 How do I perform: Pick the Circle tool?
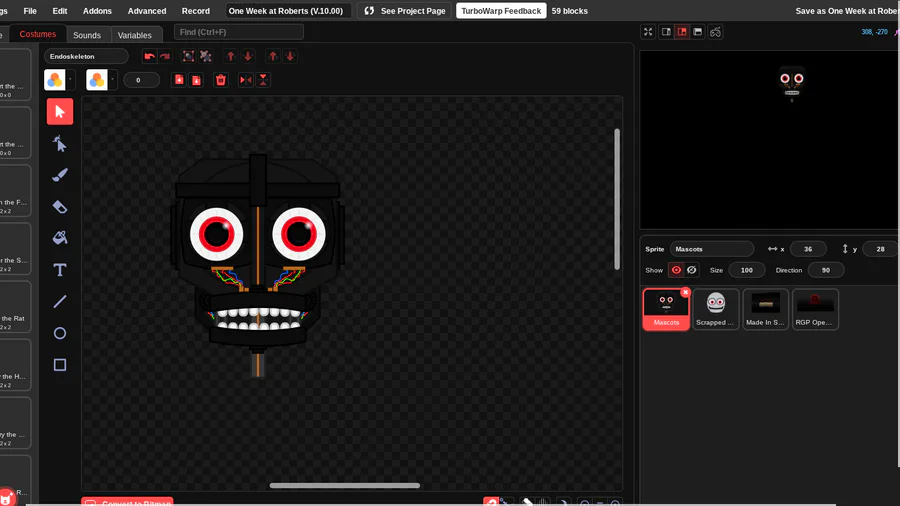(60, 333)
